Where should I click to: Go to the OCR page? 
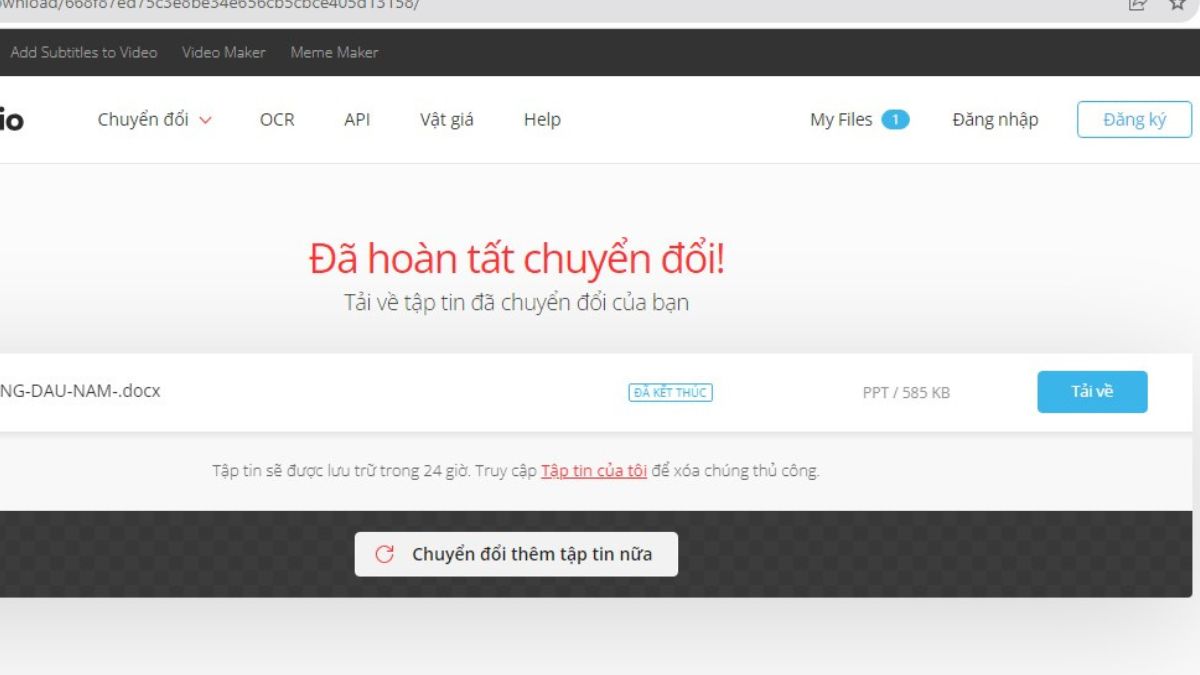(277, 119)
